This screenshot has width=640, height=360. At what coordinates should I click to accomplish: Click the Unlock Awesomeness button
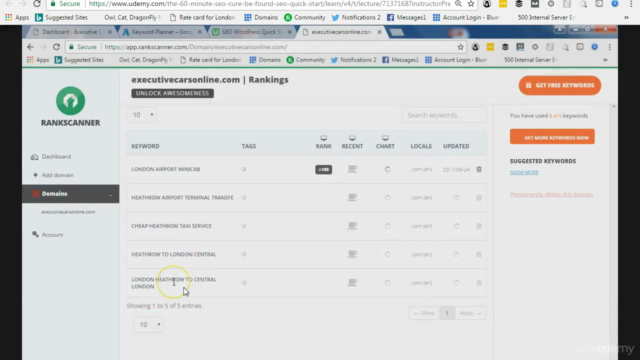[x=172, y=93]
